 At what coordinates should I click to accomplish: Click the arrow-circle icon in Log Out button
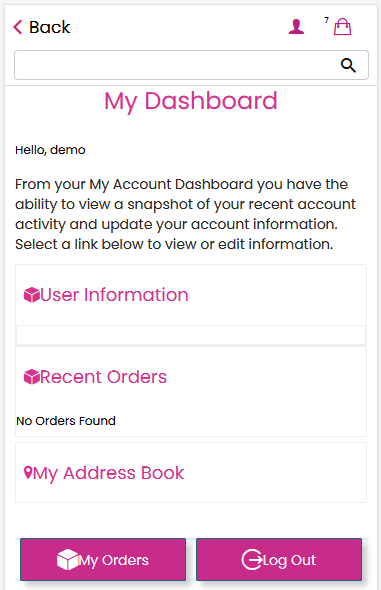pos(252,560)
